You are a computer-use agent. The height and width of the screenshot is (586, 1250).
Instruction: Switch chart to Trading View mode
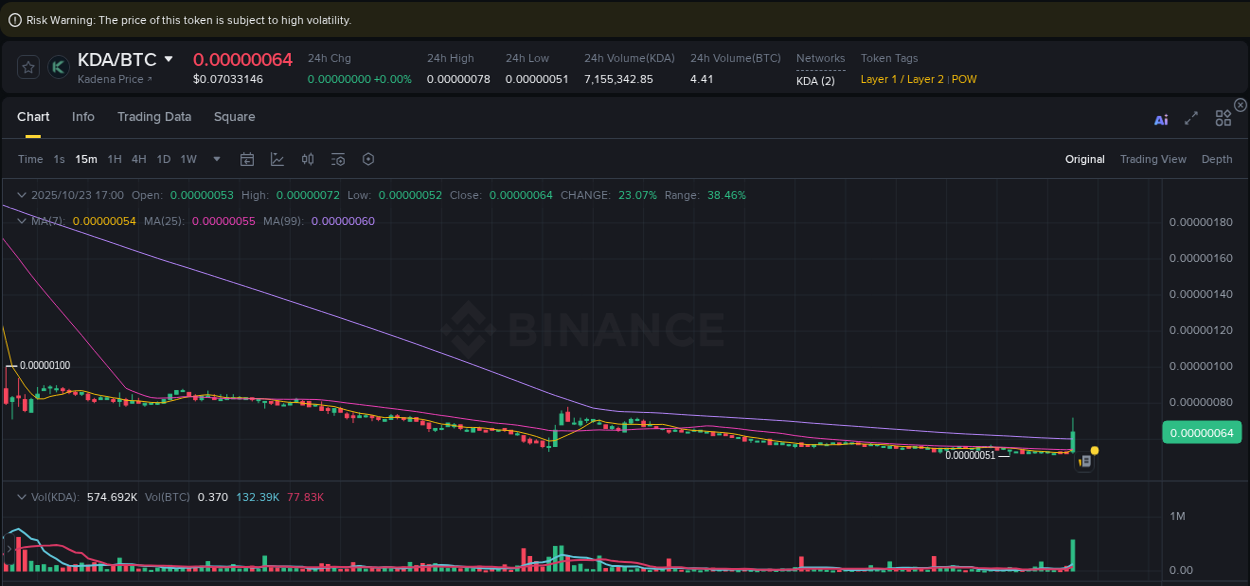tap(1153, 159)
